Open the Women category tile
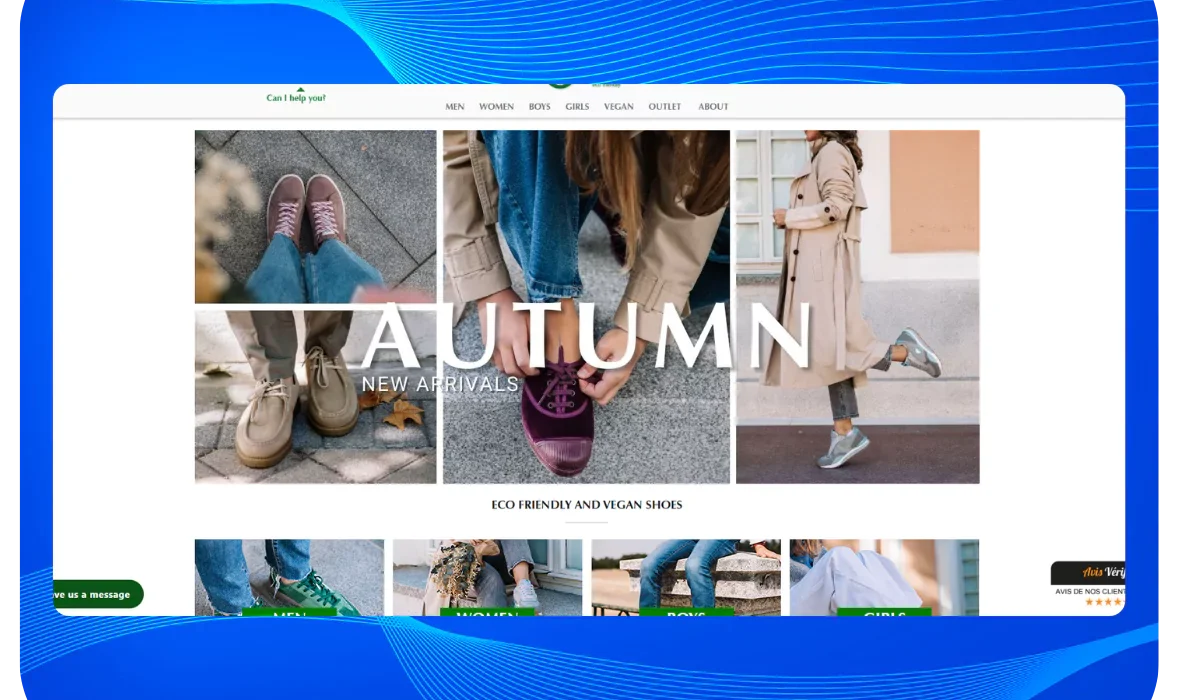This screenshot has width=1180, height=700. [x=487, y=577]
